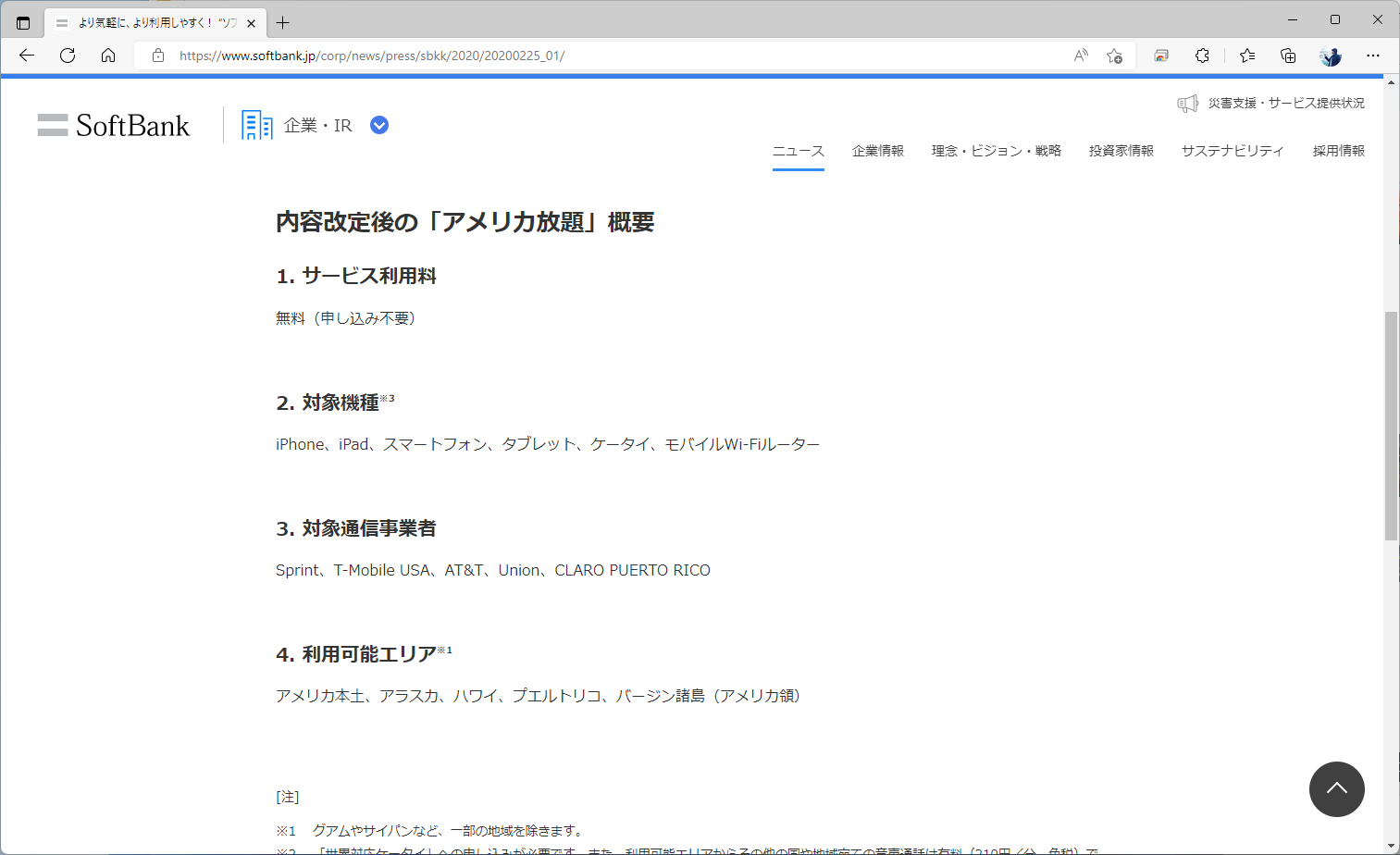Open the Favorites list icon
This screenshot has height=855, width=1400.
click(1247, 56)
